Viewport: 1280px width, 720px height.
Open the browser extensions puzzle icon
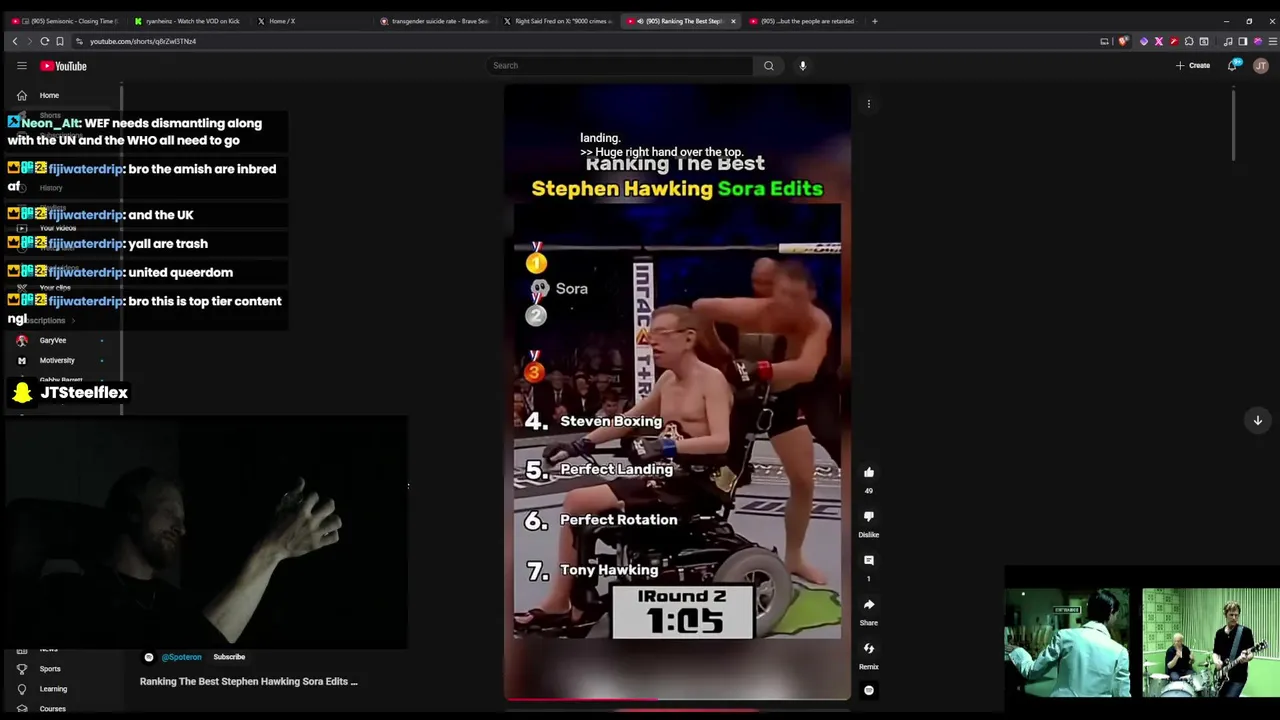click(x=1189, y=41)
